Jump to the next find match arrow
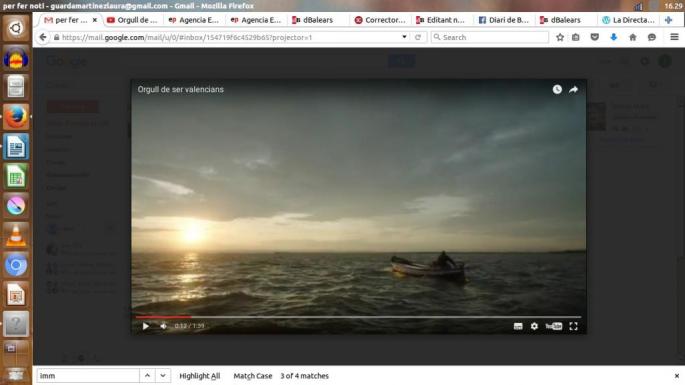This screenshot has height=385, width=685. [163, 376]
